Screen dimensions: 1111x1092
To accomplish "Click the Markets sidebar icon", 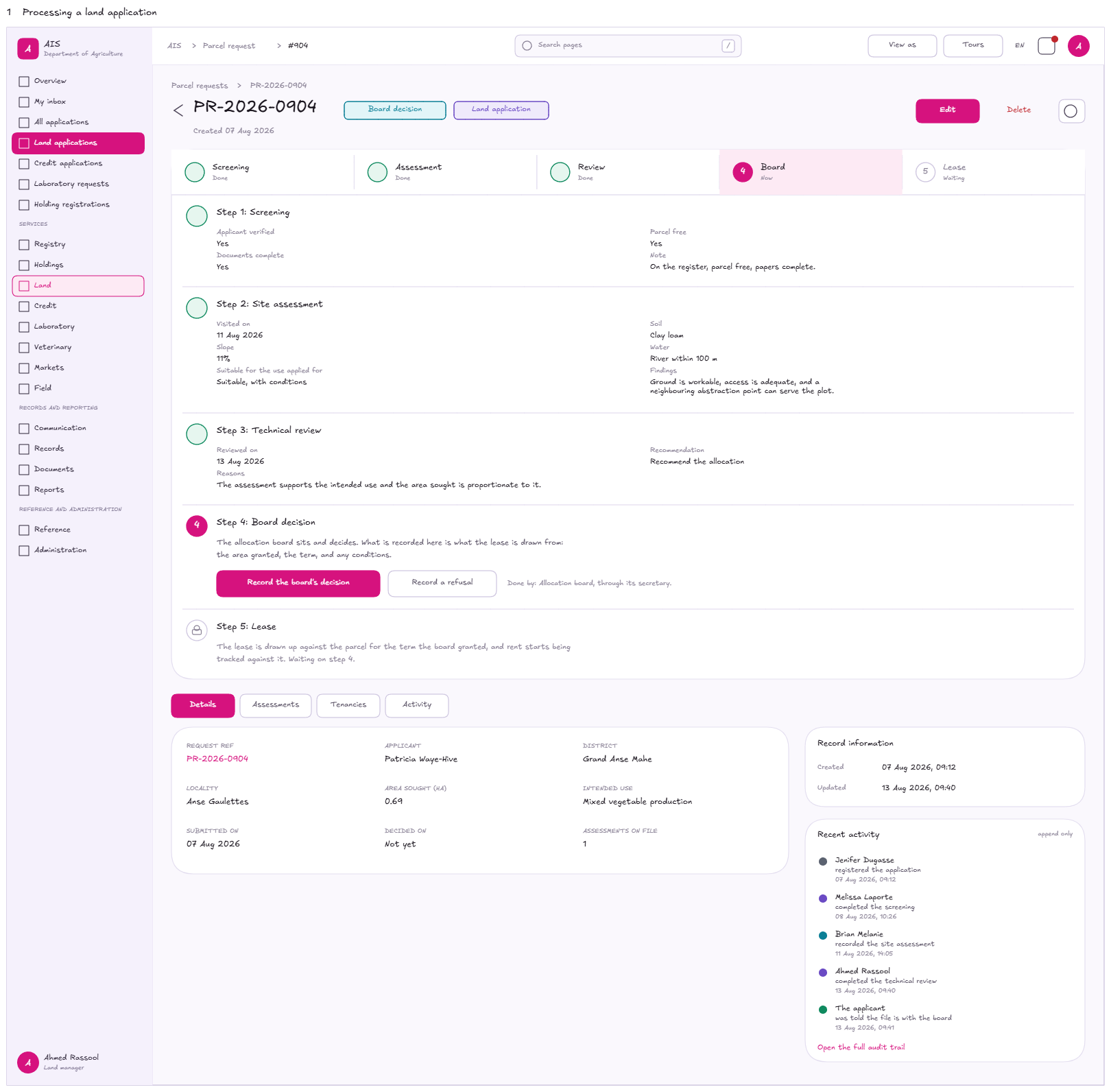I will [x=24, y=368].
